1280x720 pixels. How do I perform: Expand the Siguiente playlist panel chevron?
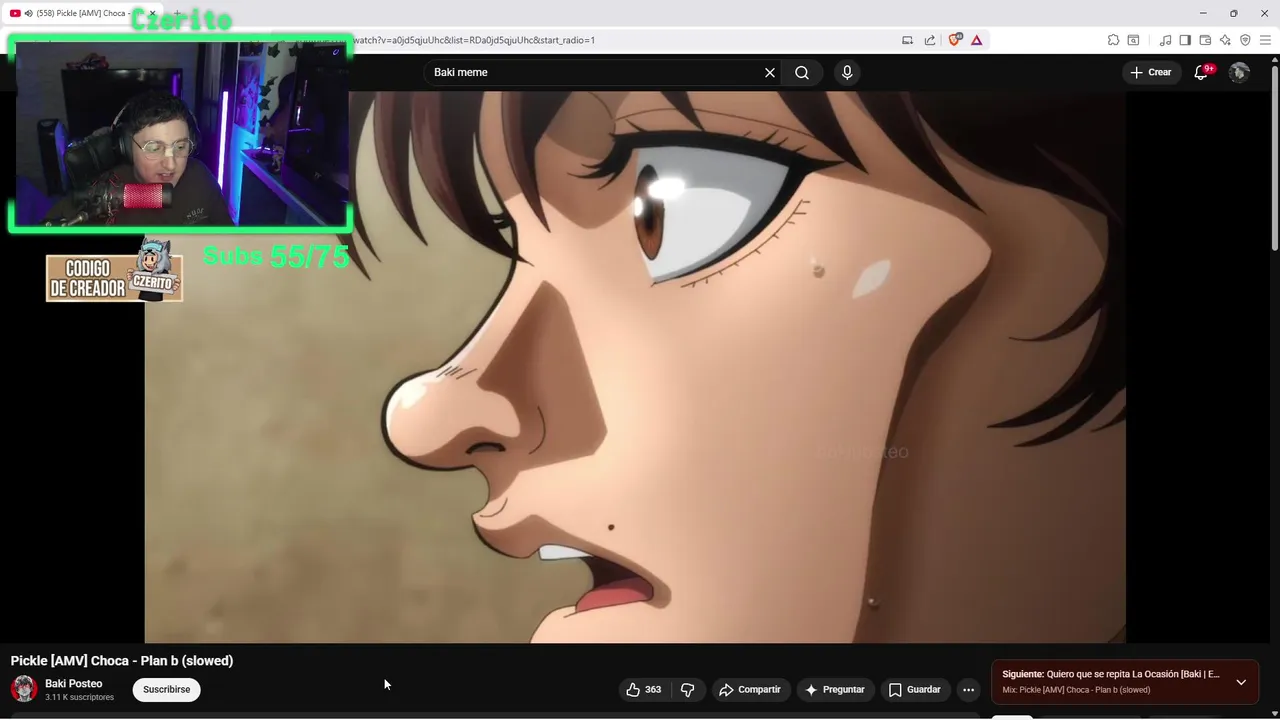point(1241,682)
